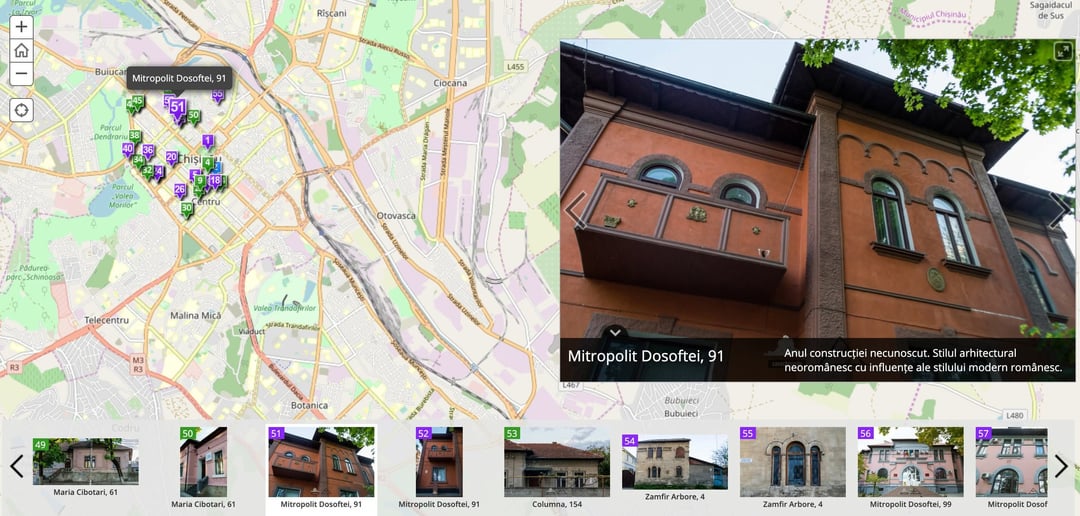The width and height of the screenshot is (1080, 516).
Task: Click purple map marker 20
Action: click(172, 158)
